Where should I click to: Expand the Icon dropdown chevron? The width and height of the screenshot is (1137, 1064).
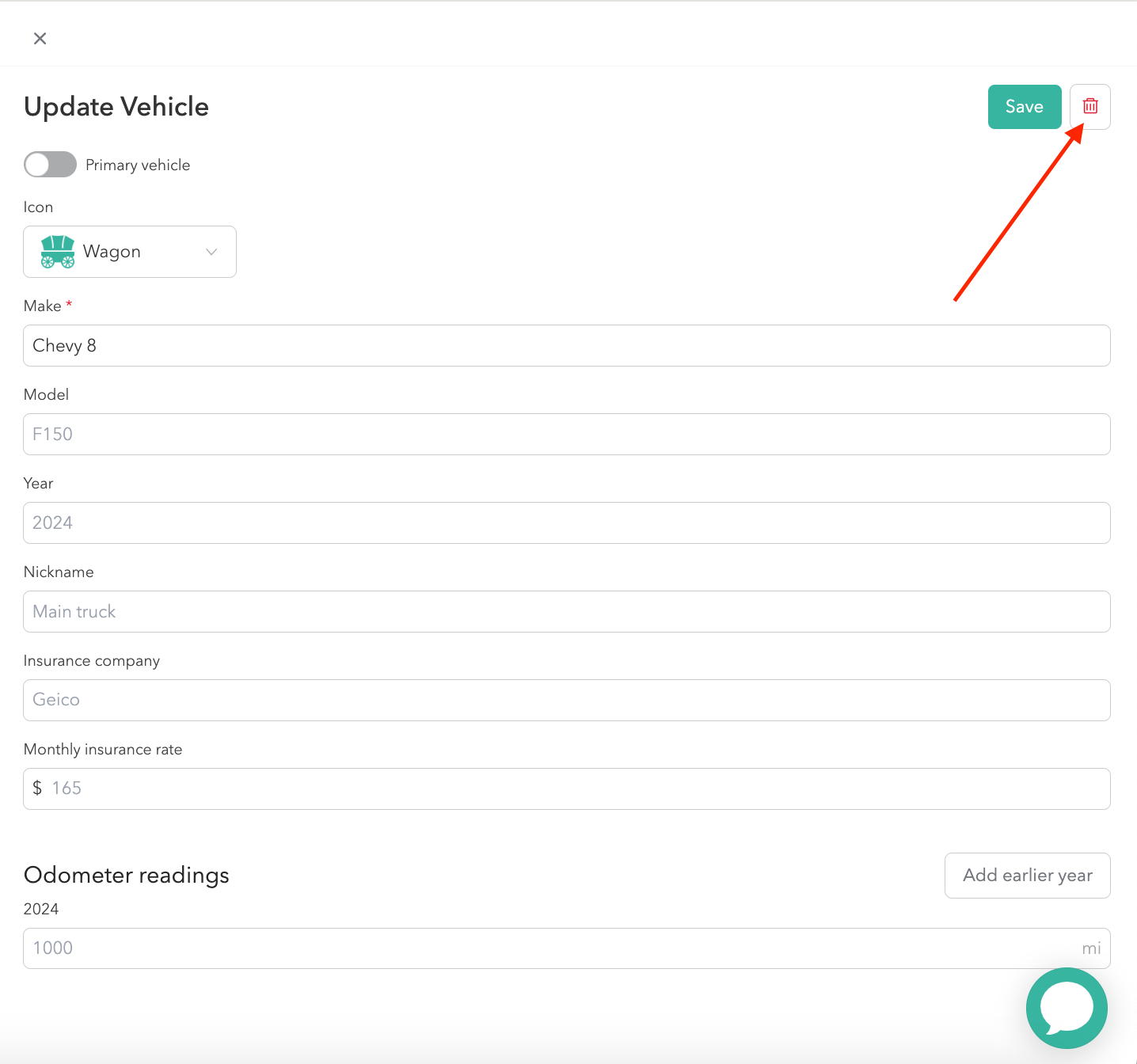(211, 252)
